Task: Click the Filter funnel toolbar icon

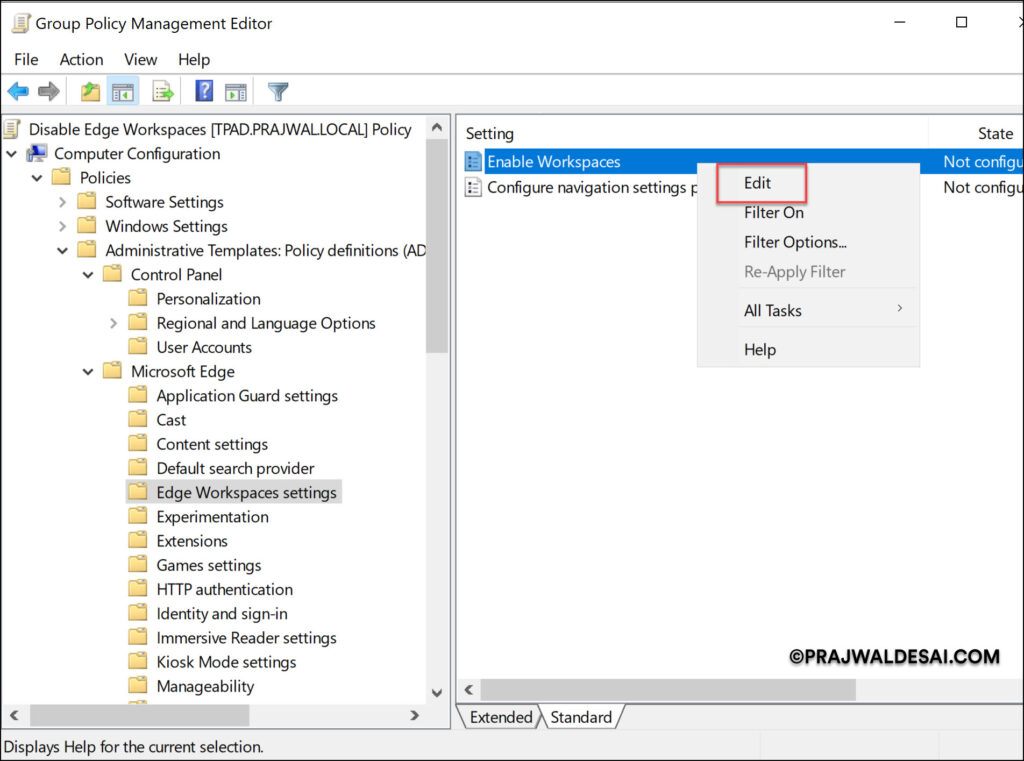Action: (x=278, y=91)
